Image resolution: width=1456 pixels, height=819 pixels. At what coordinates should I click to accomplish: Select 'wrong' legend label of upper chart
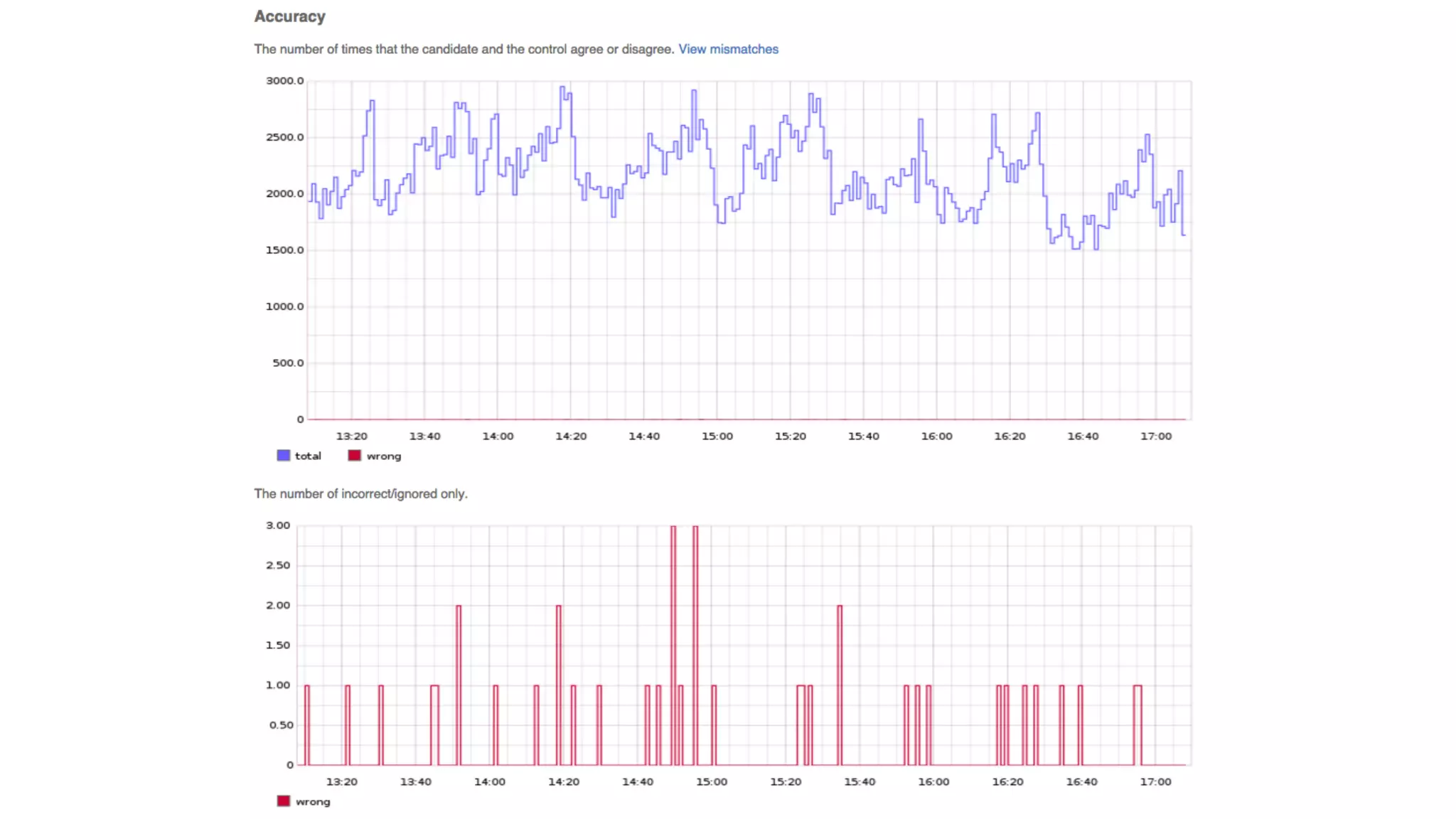pyautogui.click(x=384, y=456)
